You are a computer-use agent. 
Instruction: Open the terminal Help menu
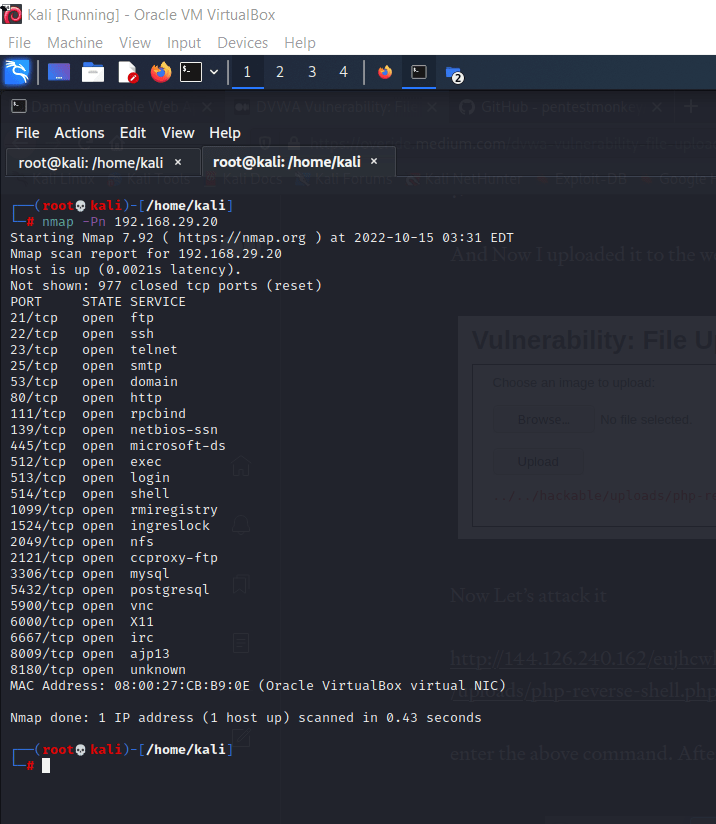point(225,133)
